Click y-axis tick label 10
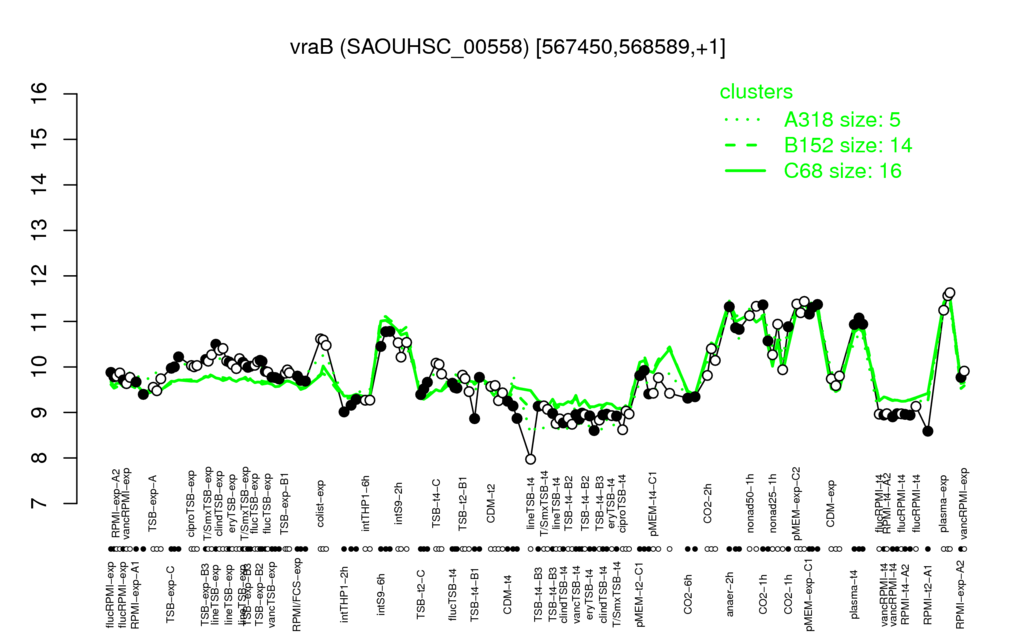Image resolution: width=1024 pixels, height=640 pixels. (40, 367)
